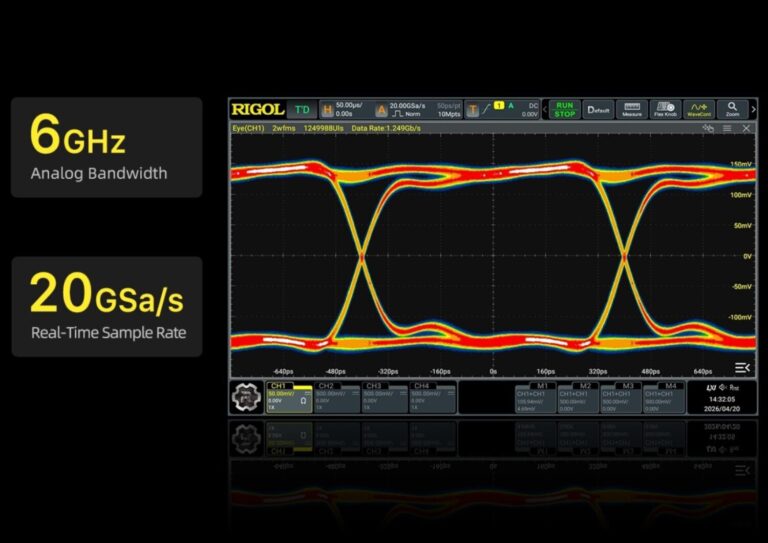This screenshot has height=543, width=768.
Task: Open the eye window hamburger menu
Action: point(727,128)
